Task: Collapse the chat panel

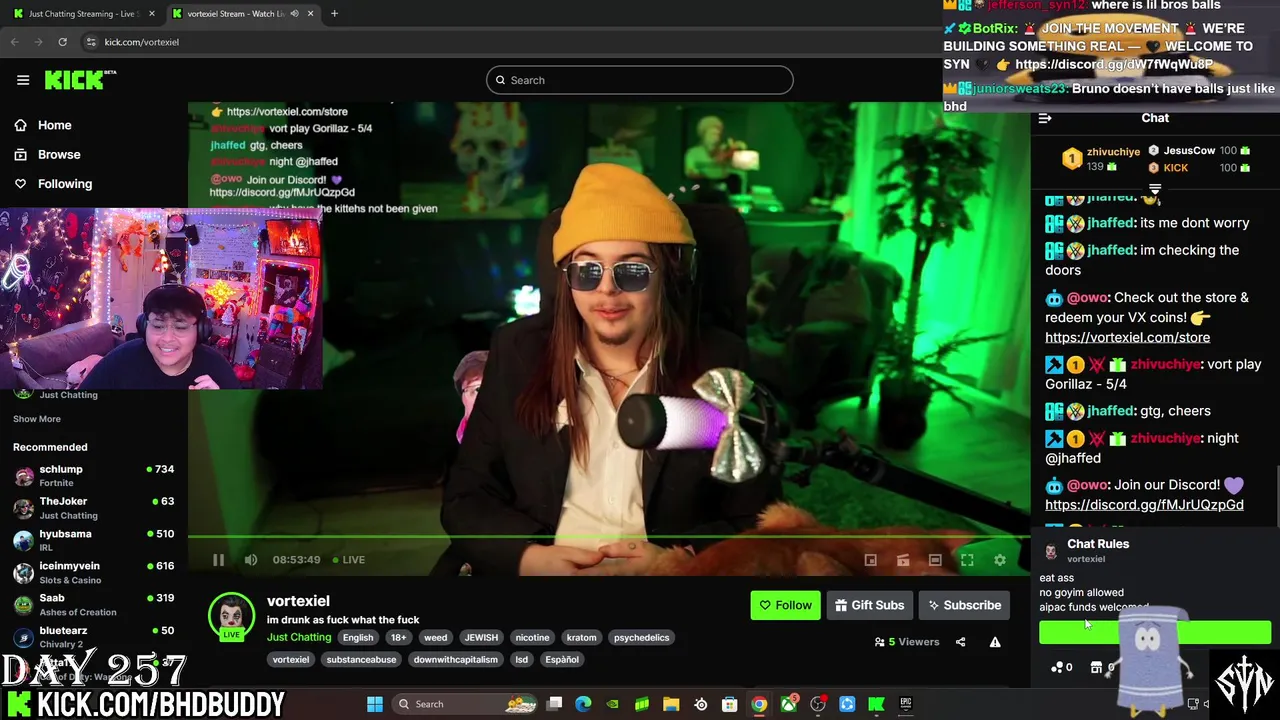Action: [x=1045, y=118]
